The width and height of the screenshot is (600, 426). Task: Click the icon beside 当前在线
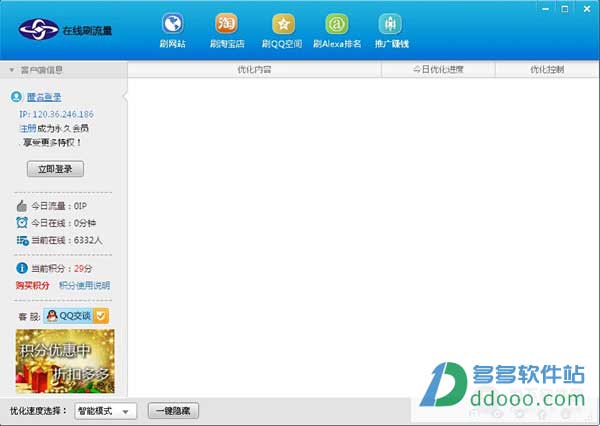tap(22, 240)
